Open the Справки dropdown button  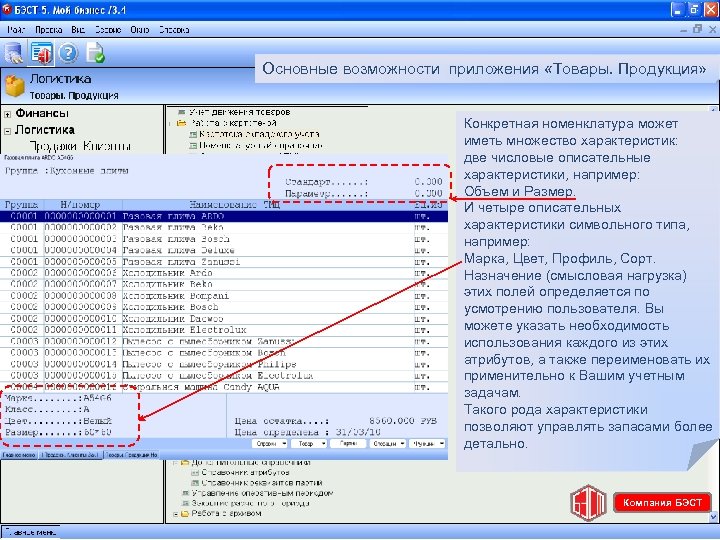click(x=270, y=444)
